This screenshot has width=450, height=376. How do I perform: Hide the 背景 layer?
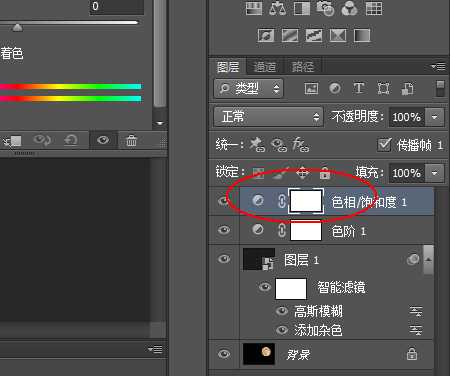pos(224,354)
